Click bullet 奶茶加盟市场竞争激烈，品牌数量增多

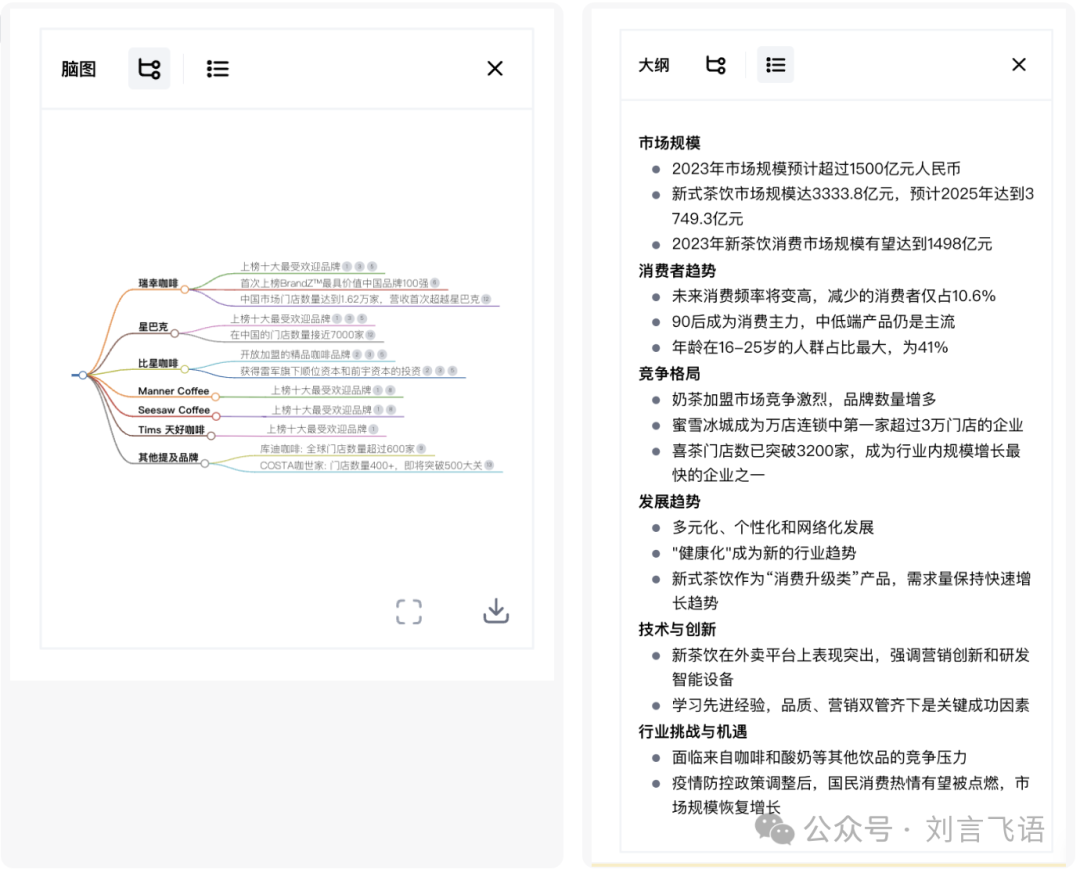804,399
